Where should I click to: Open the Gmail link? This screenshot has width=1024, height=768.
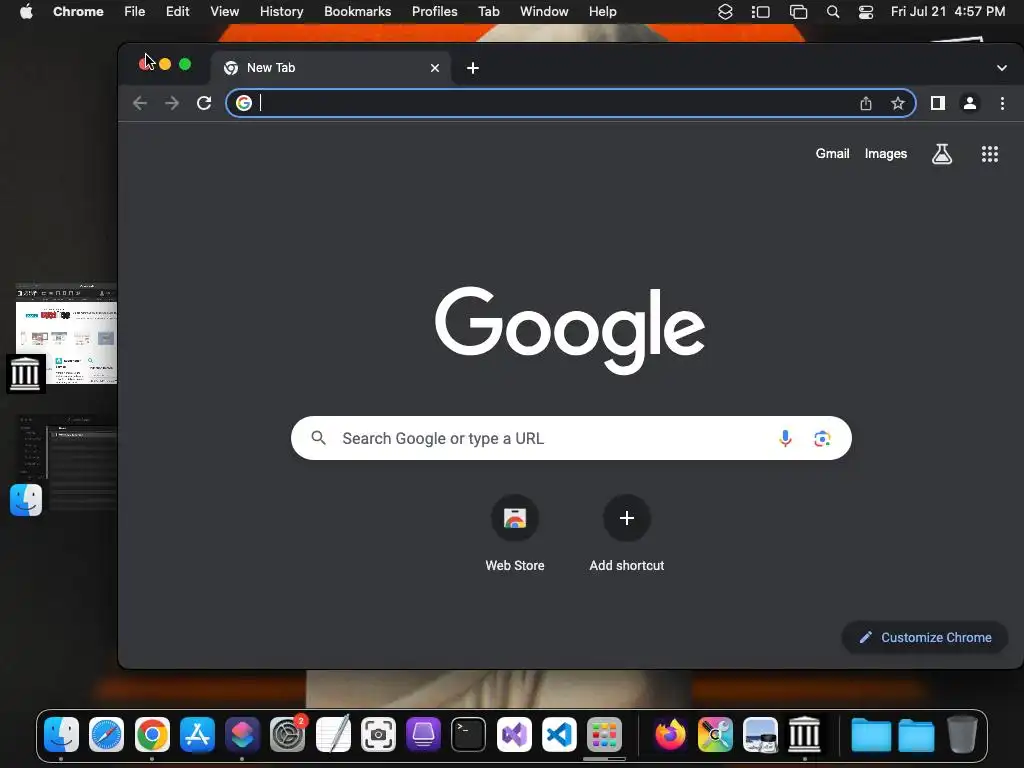click(833, 153)
